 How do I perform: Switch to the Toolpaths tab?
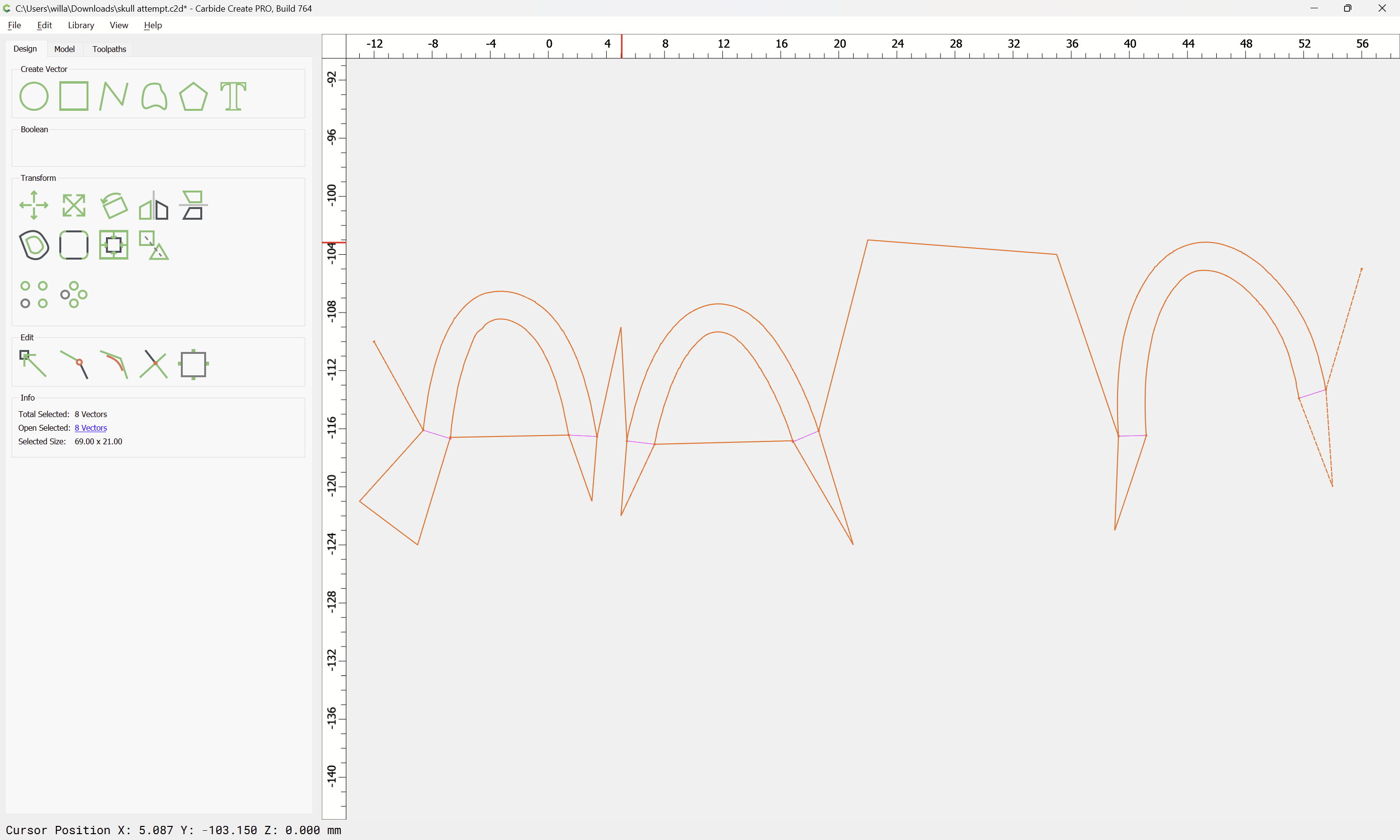click(x=109, y=49)
